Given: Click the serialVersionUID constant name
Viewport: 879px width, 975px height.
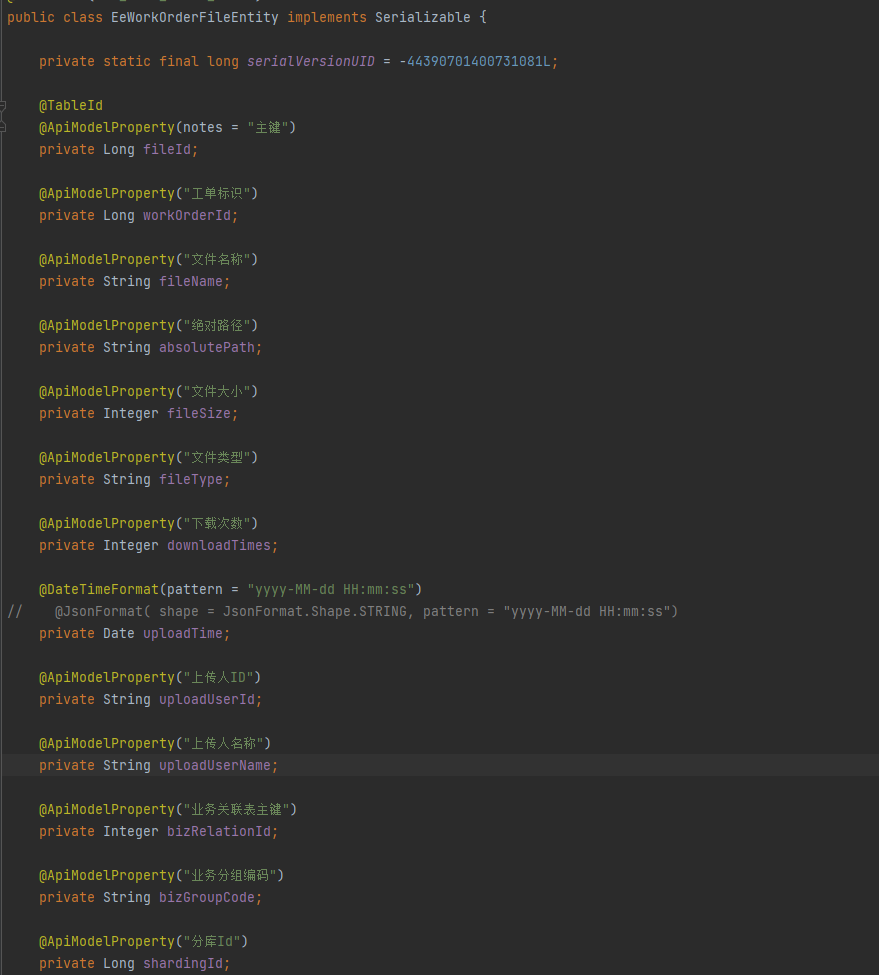Looking at the screenshot, I should [311, 62].
